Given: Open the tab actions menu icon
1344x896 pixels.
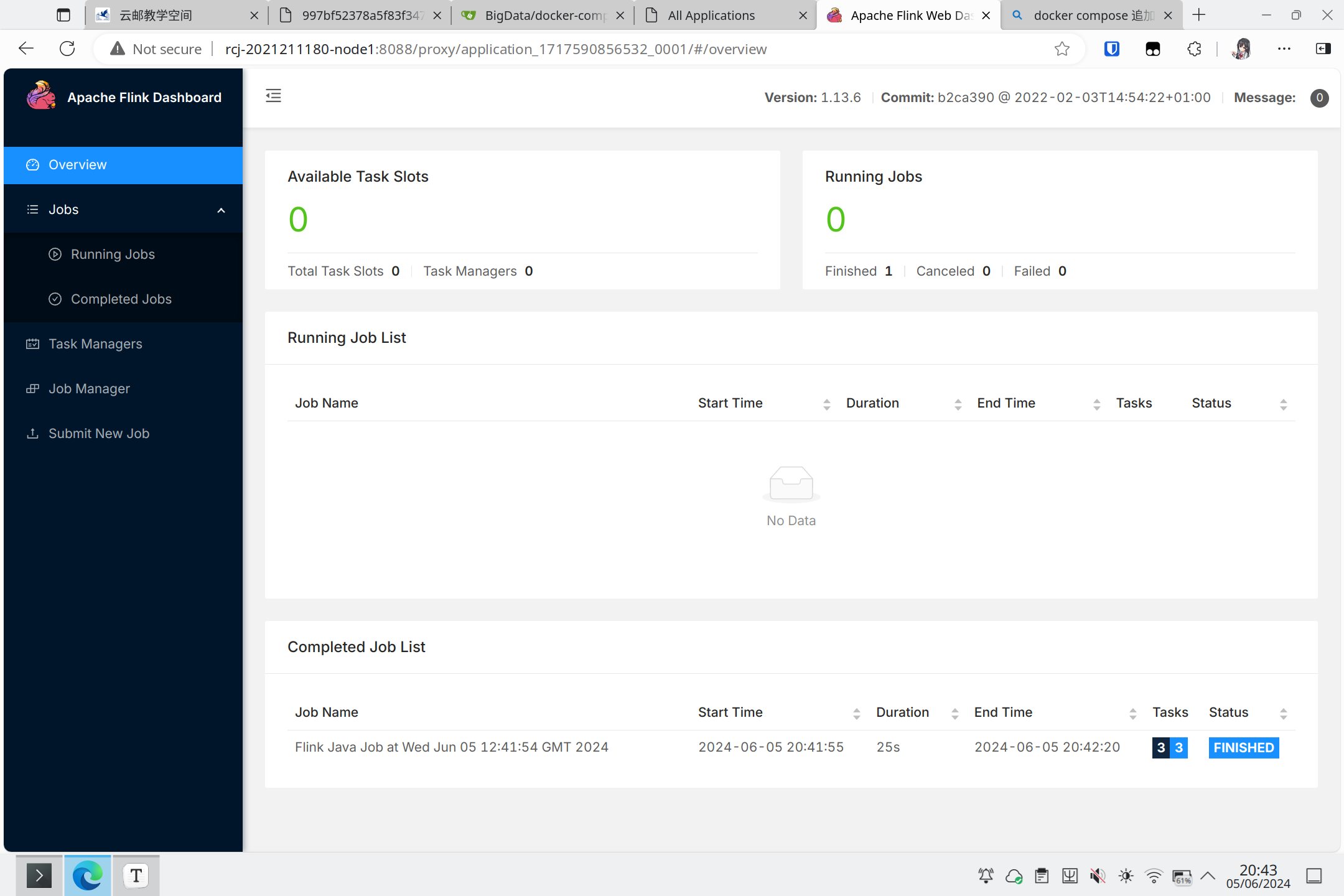Looking at the screenshot, I should [63, 15].
